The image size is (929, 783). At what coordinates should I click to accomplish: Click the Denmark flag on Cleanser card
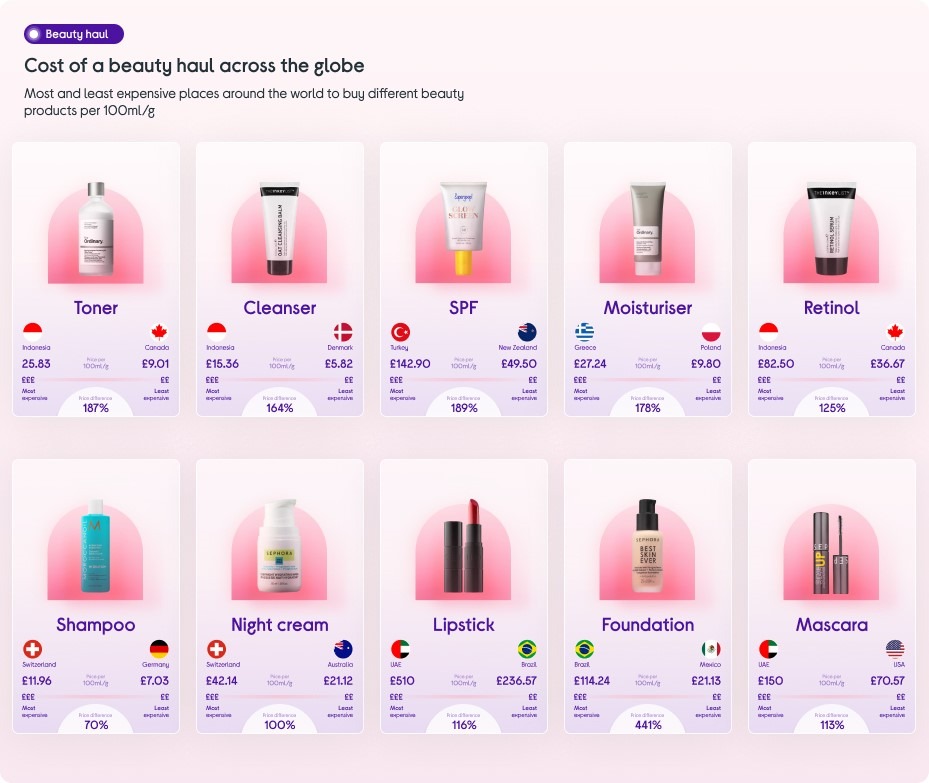pos(343,331)
